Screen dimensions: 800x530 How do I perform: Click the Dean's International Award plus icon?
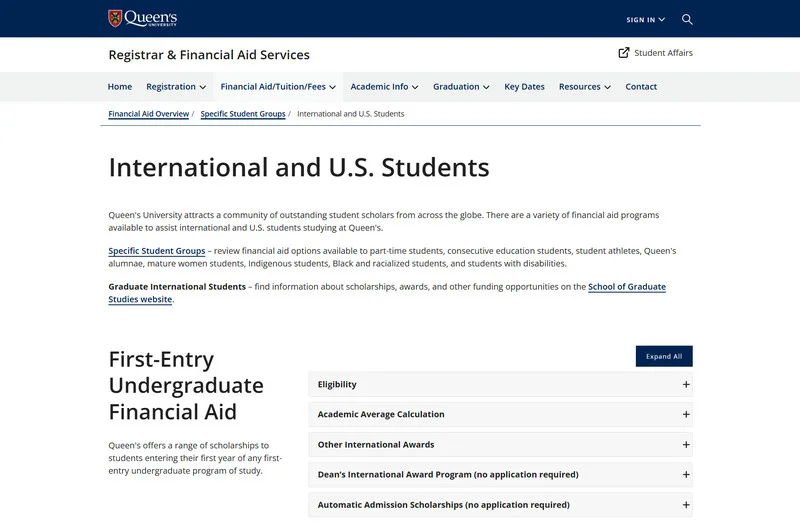pyautogui.click(x=686, y=474)
